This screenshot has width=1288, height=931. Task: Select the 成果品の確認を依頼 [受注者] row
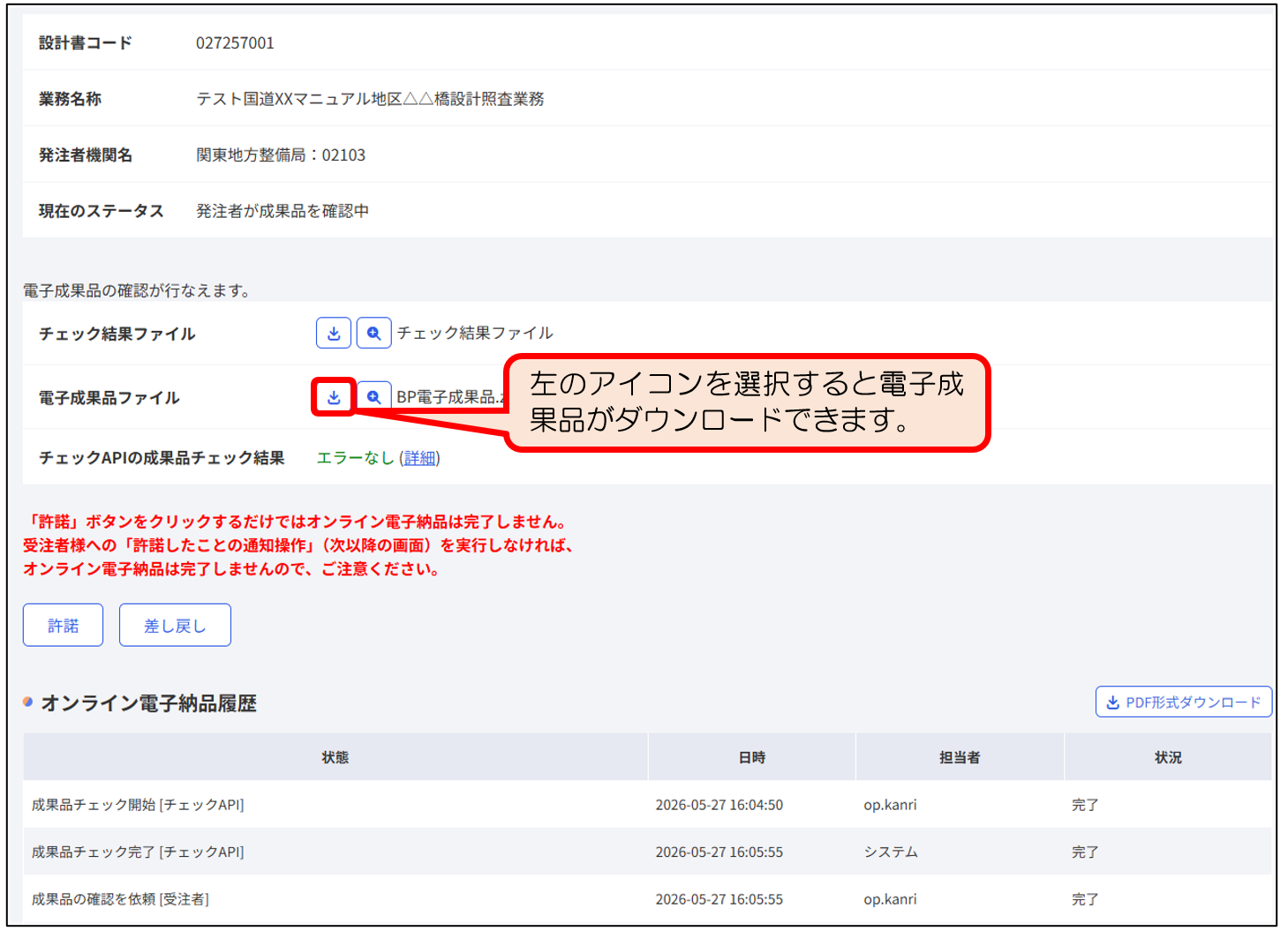coord(647,899)
